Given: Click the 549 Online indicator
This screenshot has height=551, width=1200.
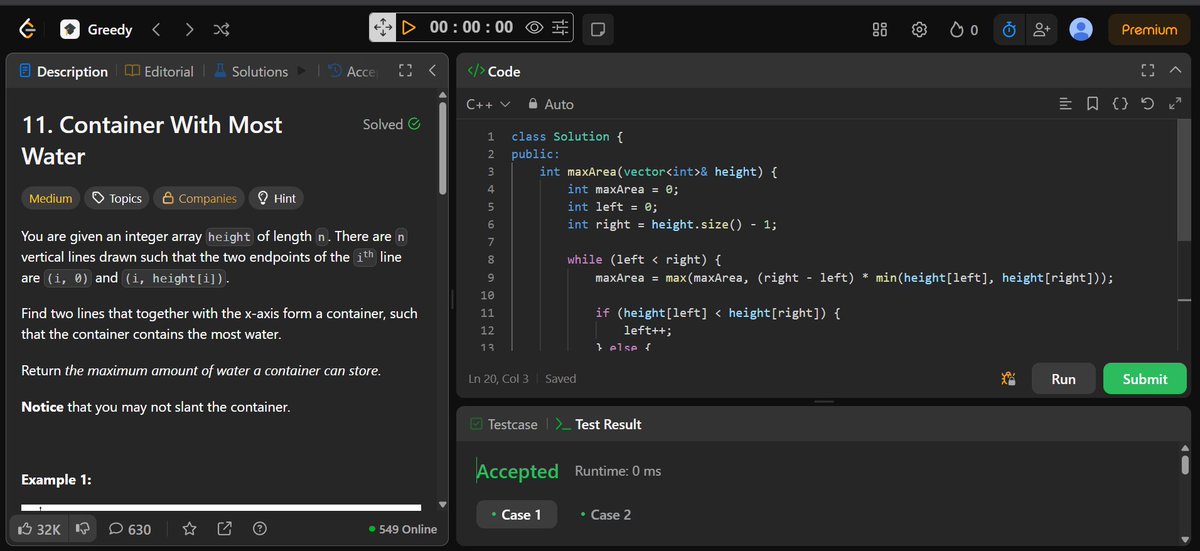Looking at the screenshot, I should tap(403, 529).
